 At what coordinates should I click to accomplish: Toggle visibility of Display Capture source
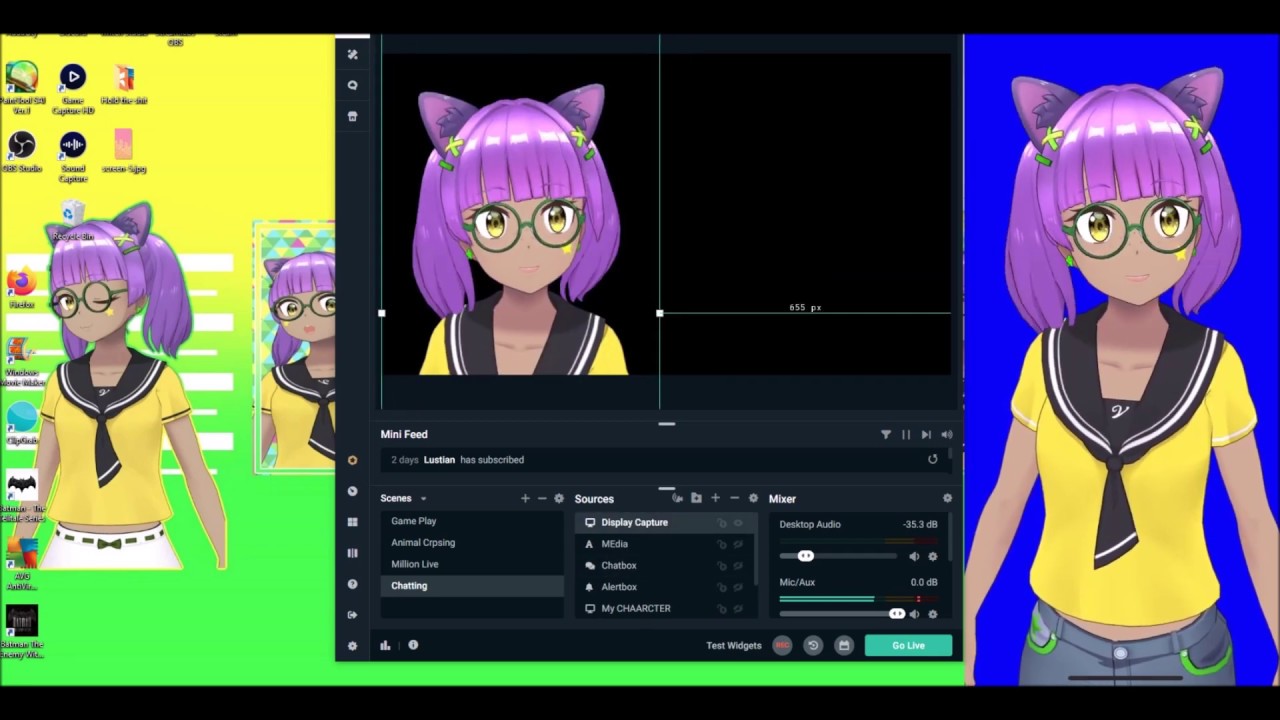tap(738, 522)
